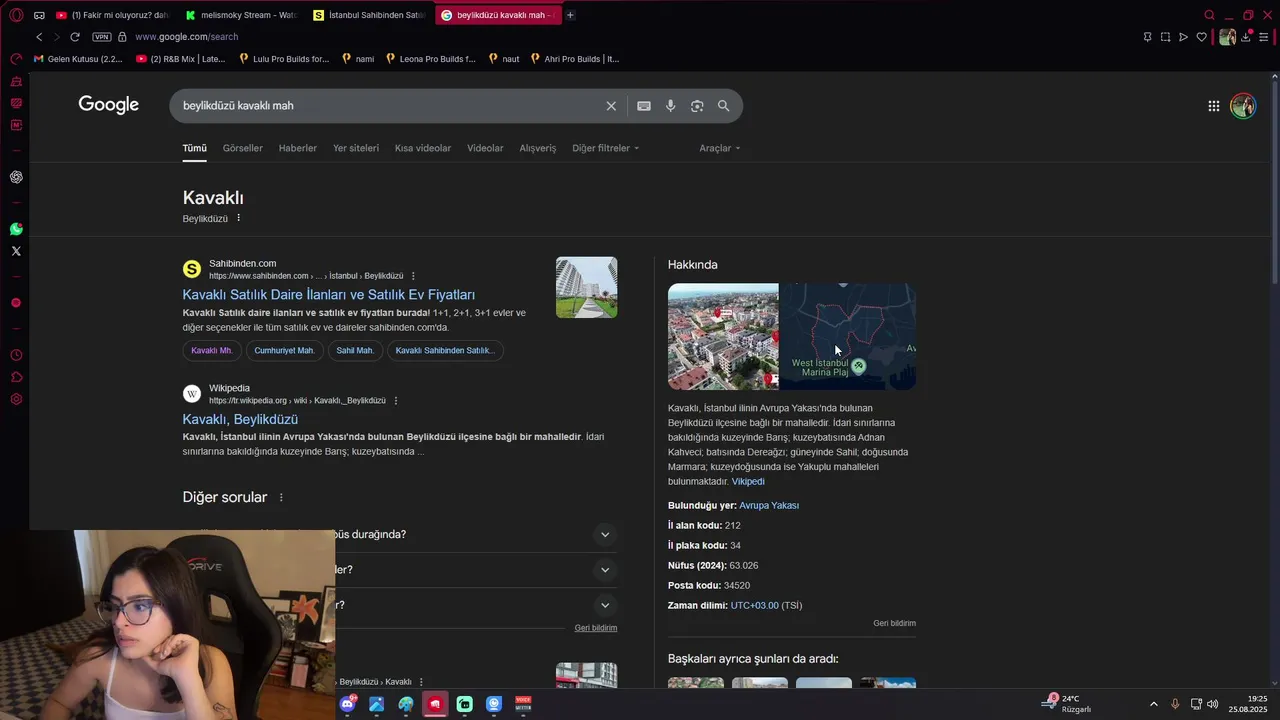Focus the address bar showing www.google.com/search
The image size is (1280, 720).
point(186,37)
